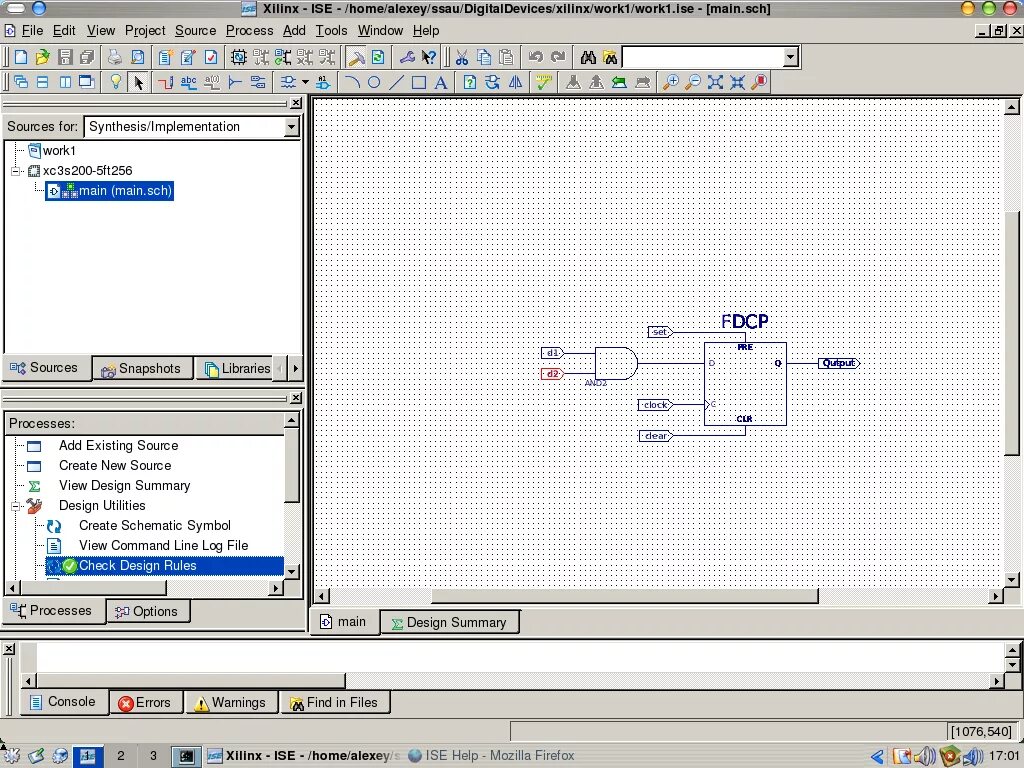The width and height of the screenshot is (1024, 768).
Task: Switch to the Errors tab
Action: pos(145,703)
